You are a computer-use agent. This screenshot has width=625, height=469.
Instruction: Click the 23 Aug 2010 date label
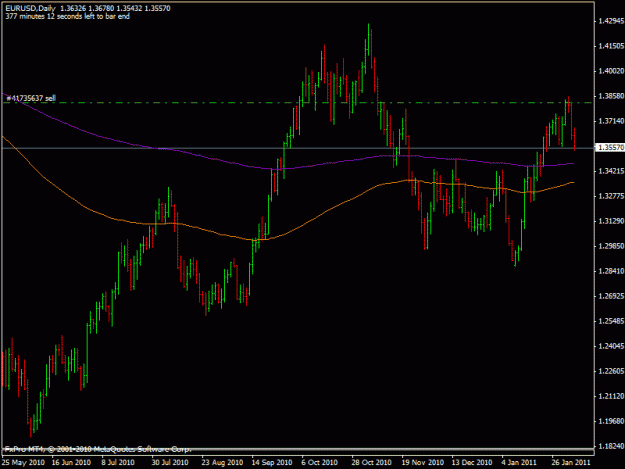(x=222, y=463)
